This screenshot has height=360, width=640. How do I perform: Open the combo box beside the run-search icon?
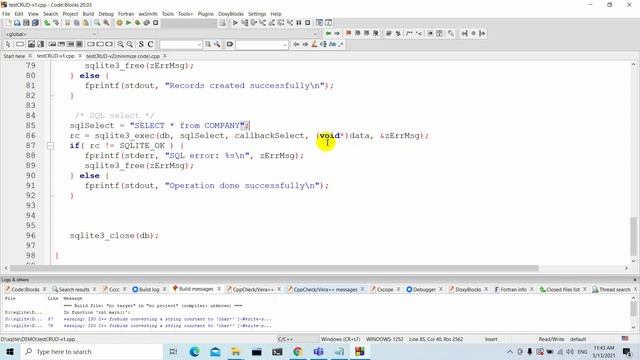click(x=262, y=44)
